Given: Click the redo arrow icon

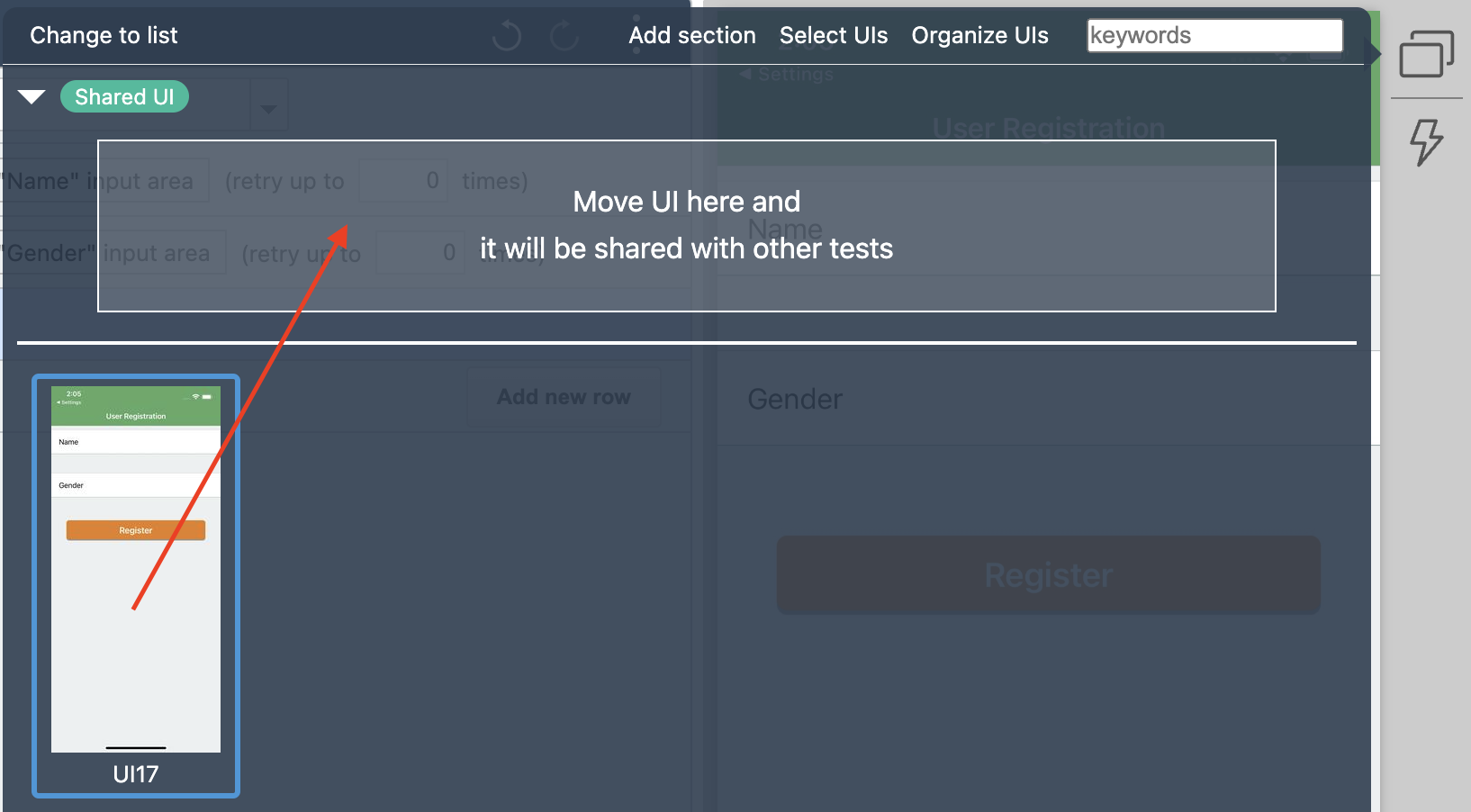Looking at the screenshot, I should (564, 36).
